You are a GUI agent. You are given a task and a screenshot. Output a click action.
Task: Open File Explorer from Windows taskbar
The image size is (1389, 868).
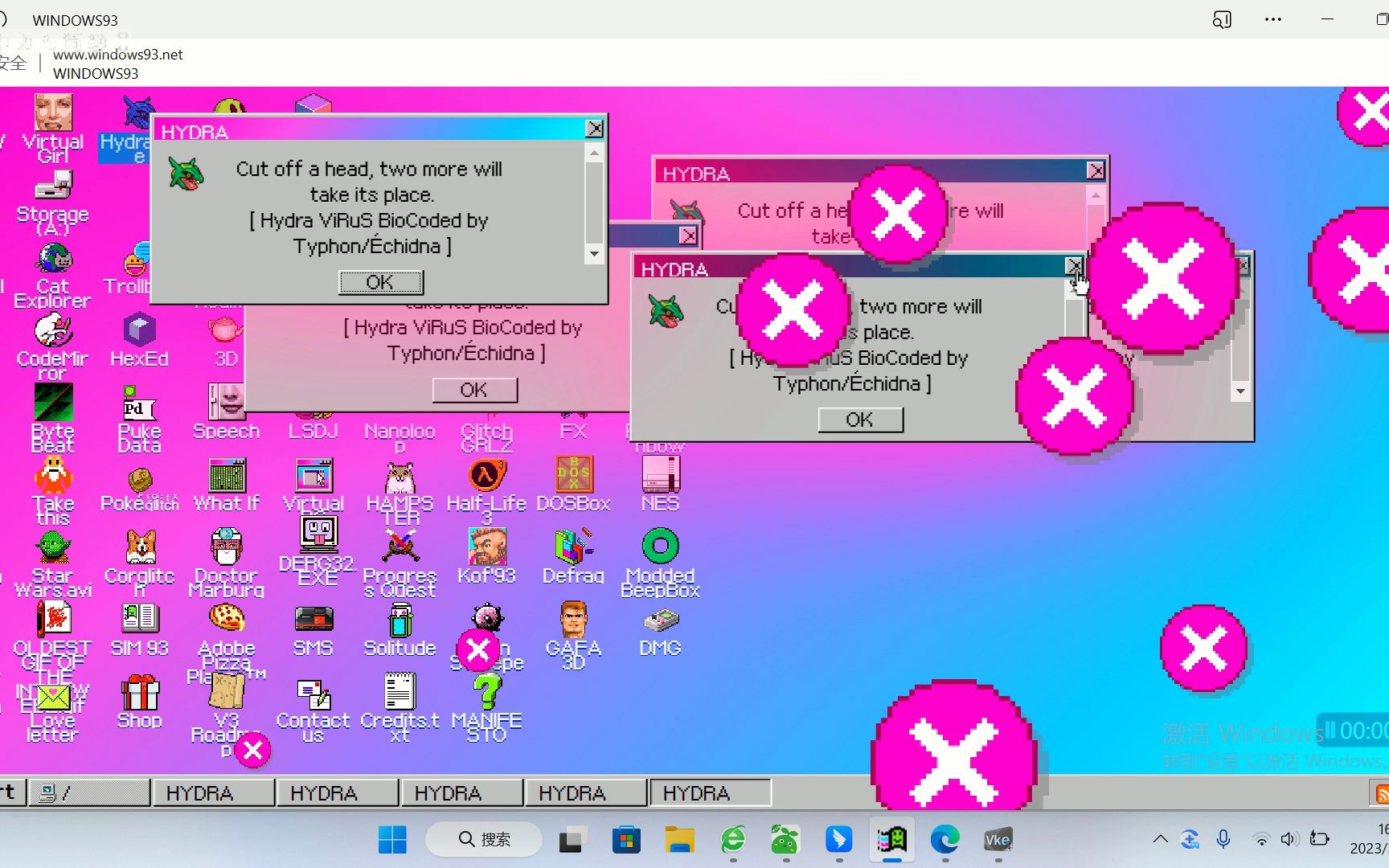click(x=680, y=840)
